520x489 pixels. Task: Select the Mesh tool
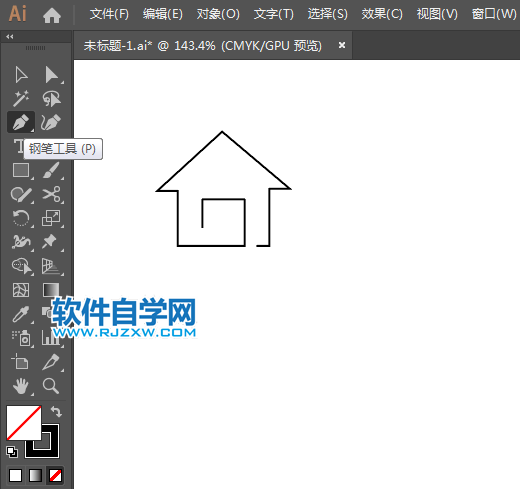21,290
